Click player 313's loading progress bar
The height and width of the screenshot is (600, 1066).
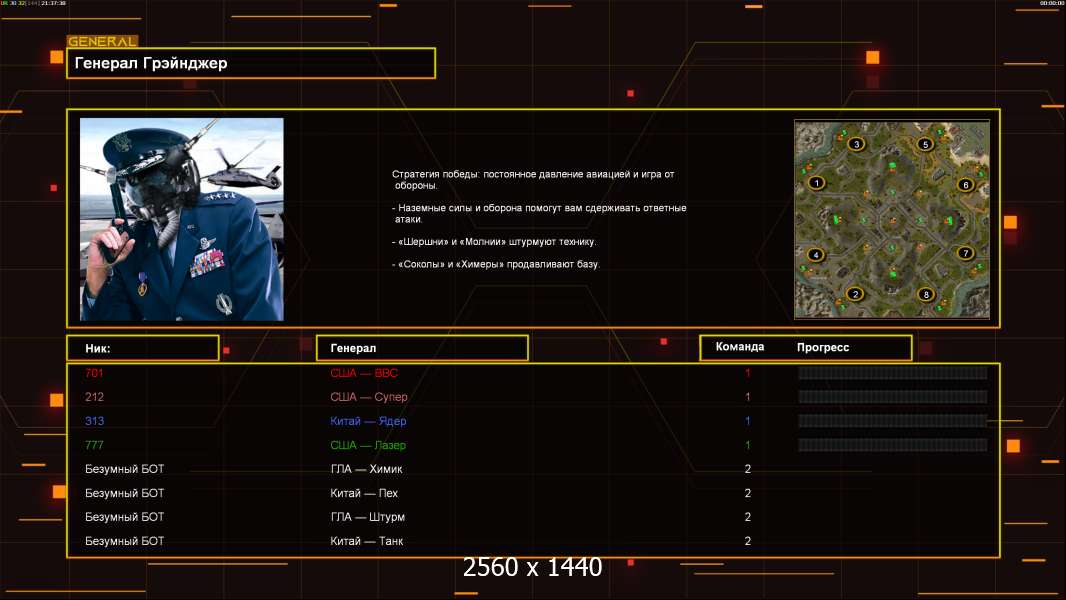pos(892,421)
